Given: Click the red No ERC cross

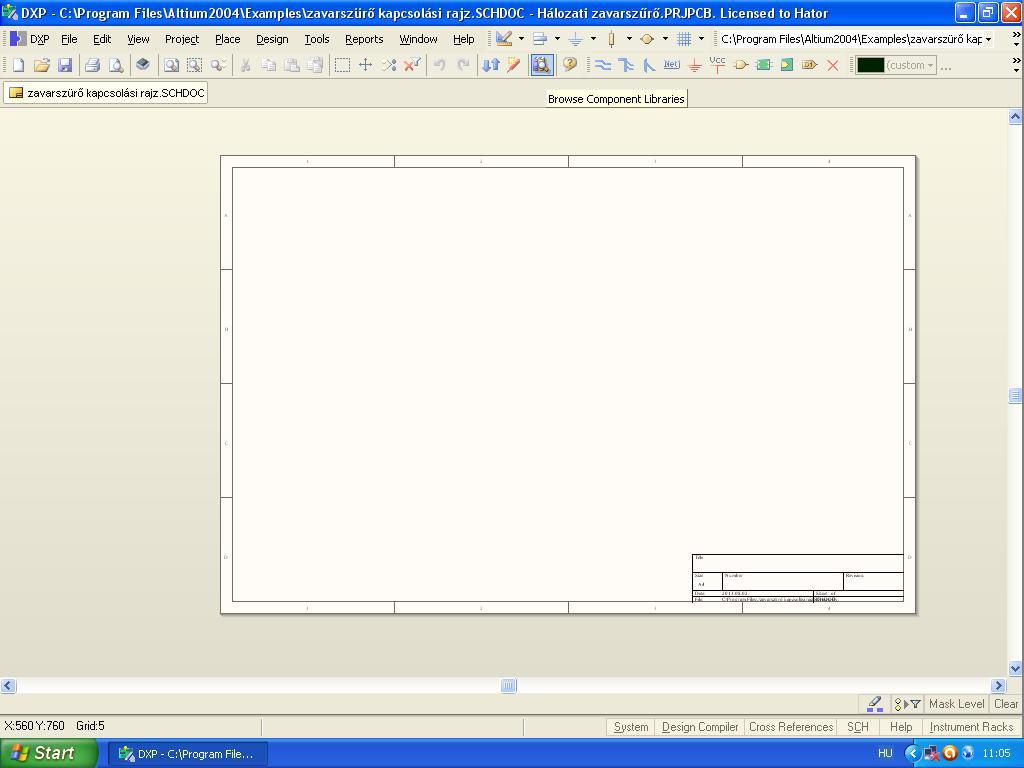Looking at the screenshot, I should coord(833,65).
